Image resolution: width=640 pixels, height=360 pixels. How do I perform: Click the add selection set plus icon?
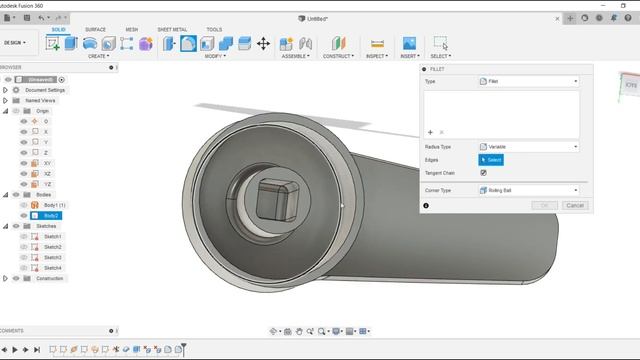coord(430,132)
